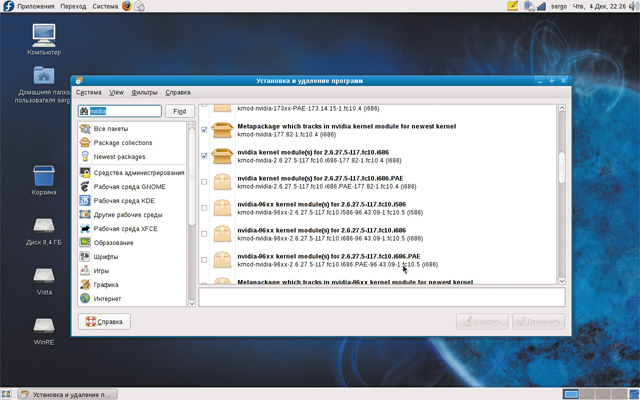Click the clock showing Чтв, 4 Дек, 22:26
This screenshot has width=640, height=400.
tap(599, 6)
